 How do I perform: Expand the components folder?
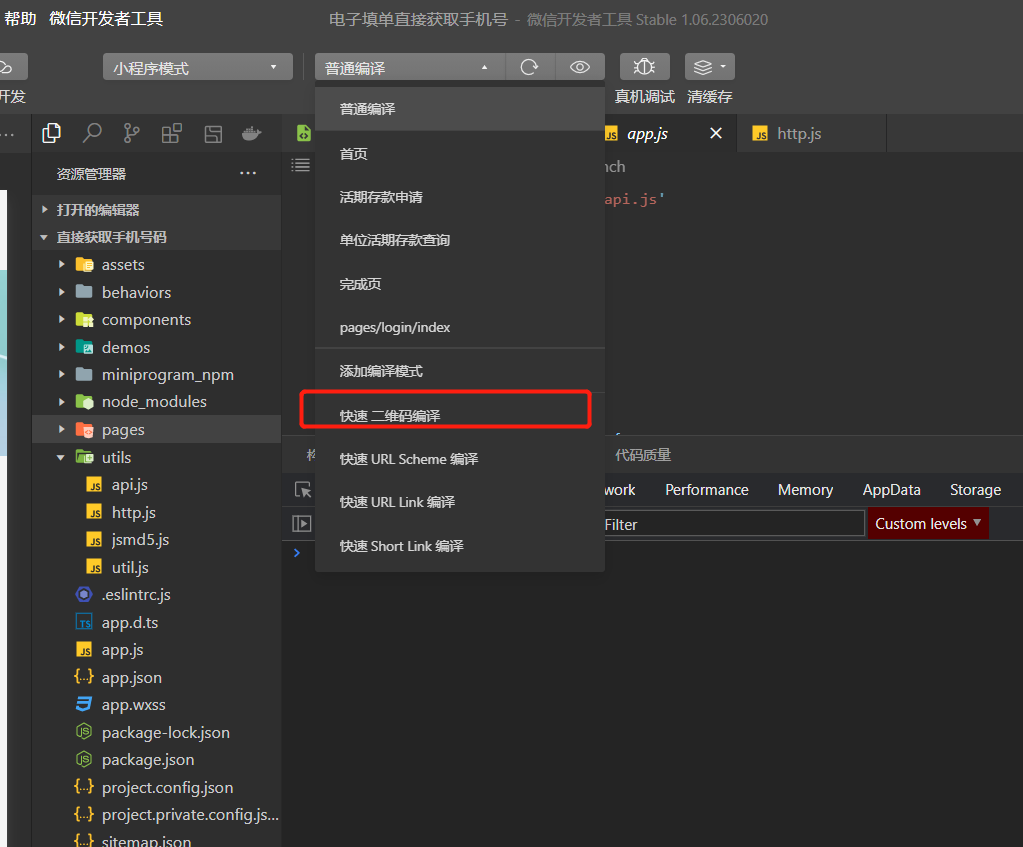(x=157, y=320)
